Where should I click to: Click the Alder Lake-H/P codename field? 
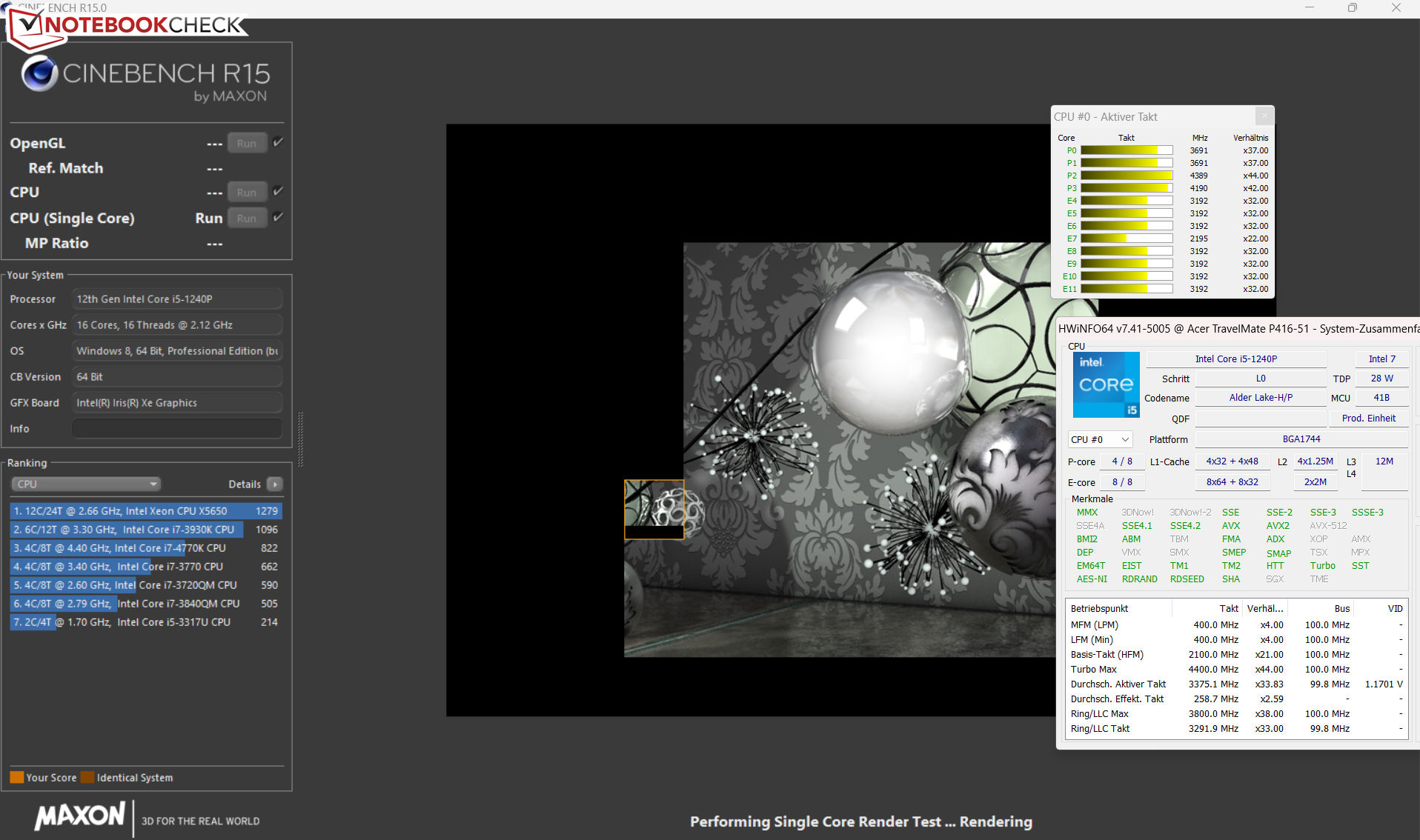(x=1261, y=398)
